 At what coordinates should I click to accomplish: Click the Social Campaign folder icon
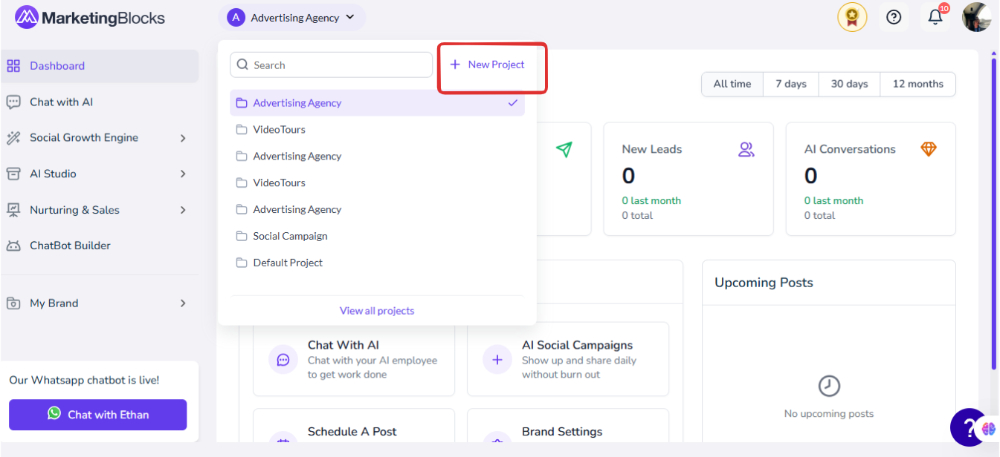(241, 236)
